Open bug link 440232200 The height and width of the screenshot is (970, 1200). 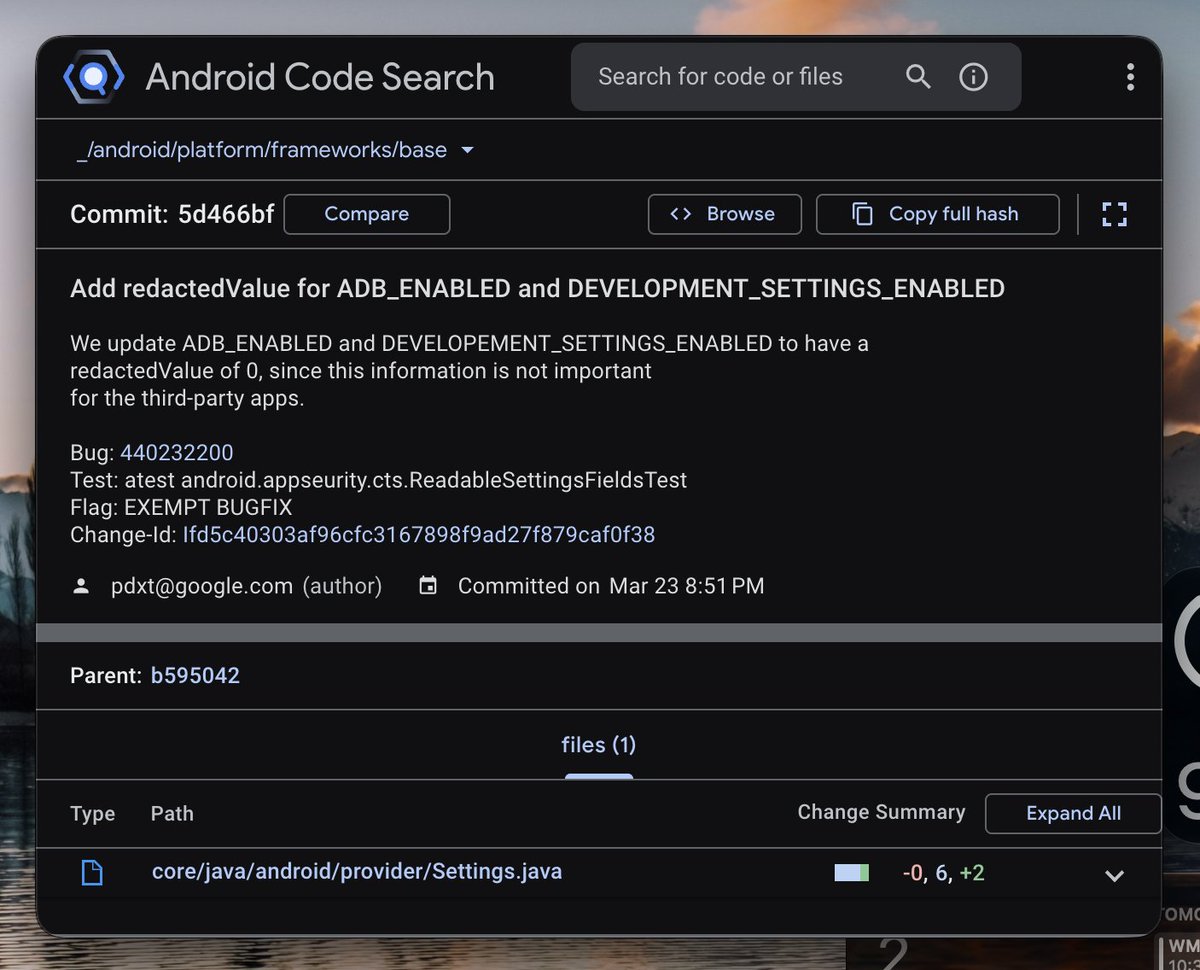(177, 453)
